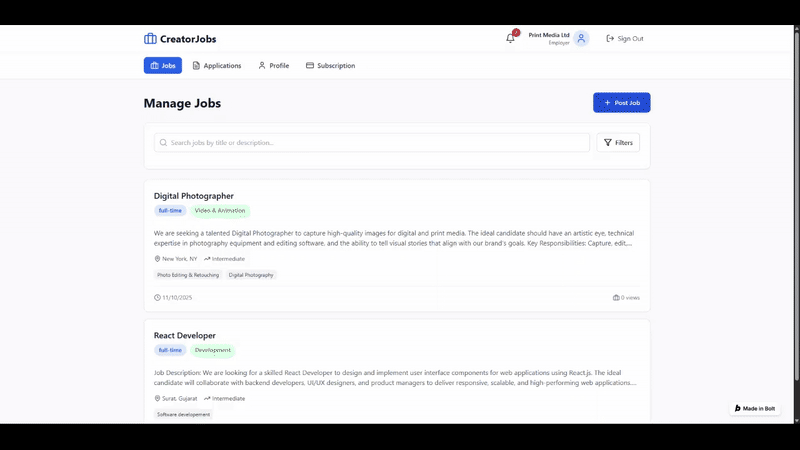Click trend icon next to Digital Photographer Intermediate
Image resolution: width=800 pixels, height=450 pixels.
(207, 259)
